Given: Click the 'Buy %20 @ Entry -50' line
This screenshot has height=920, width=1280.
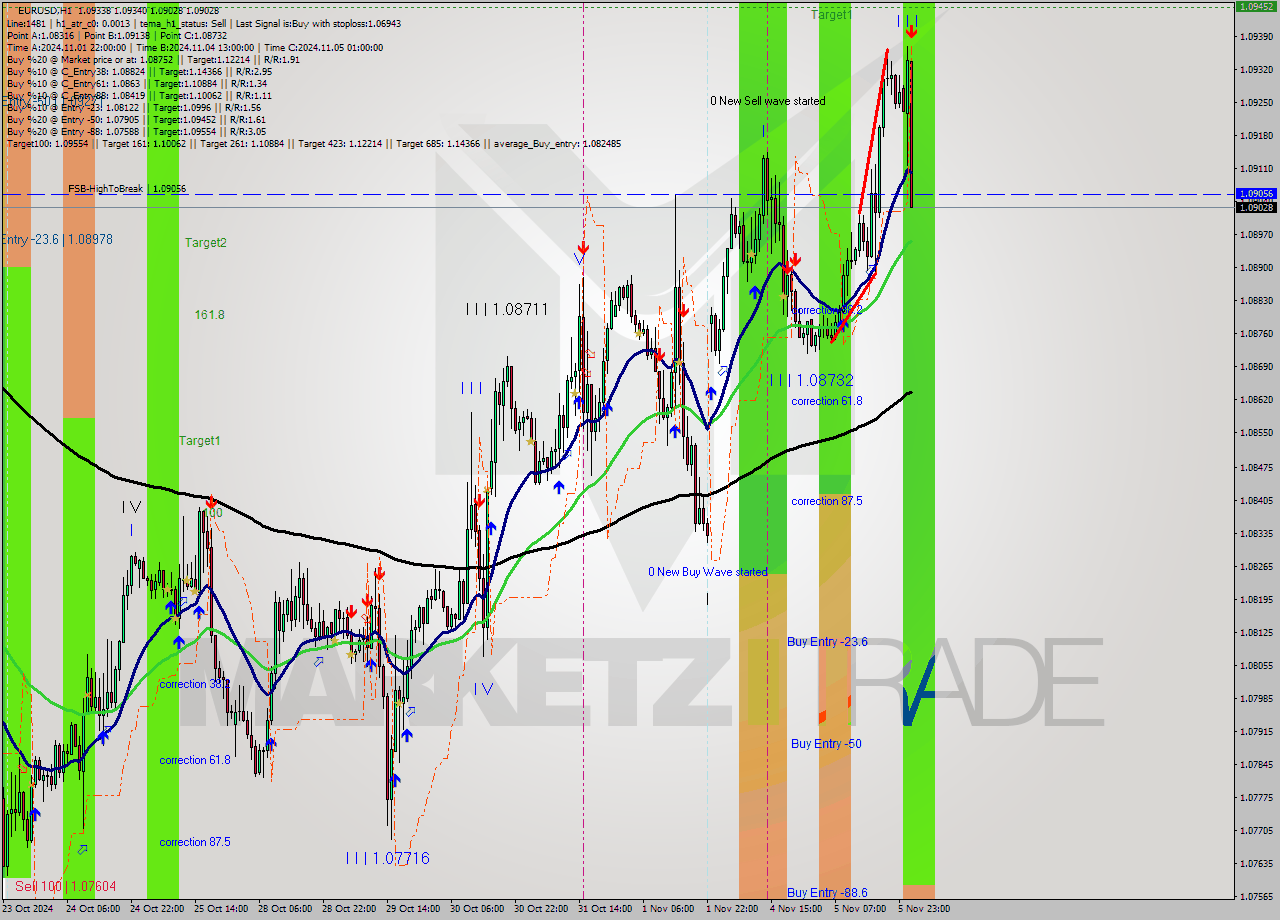Looking at the screenshot, I should [x=136, y=119].
